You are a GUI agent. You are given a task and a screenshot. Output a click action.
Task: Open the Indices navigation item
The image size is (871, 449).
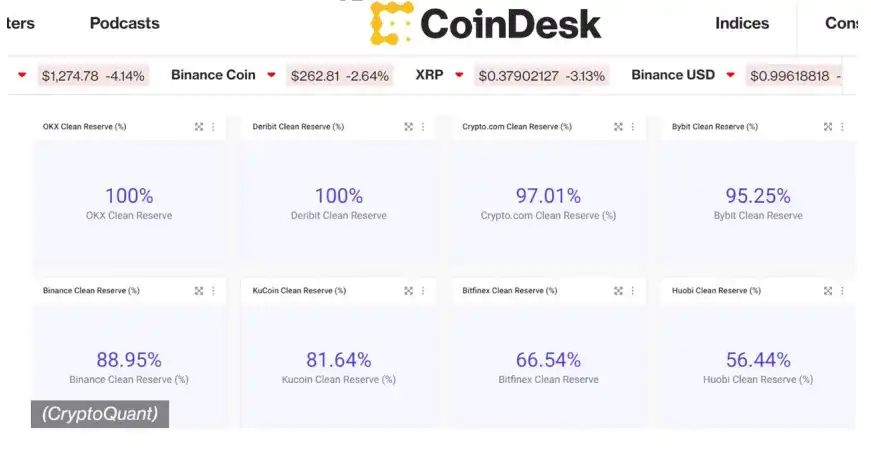point(742,23)
